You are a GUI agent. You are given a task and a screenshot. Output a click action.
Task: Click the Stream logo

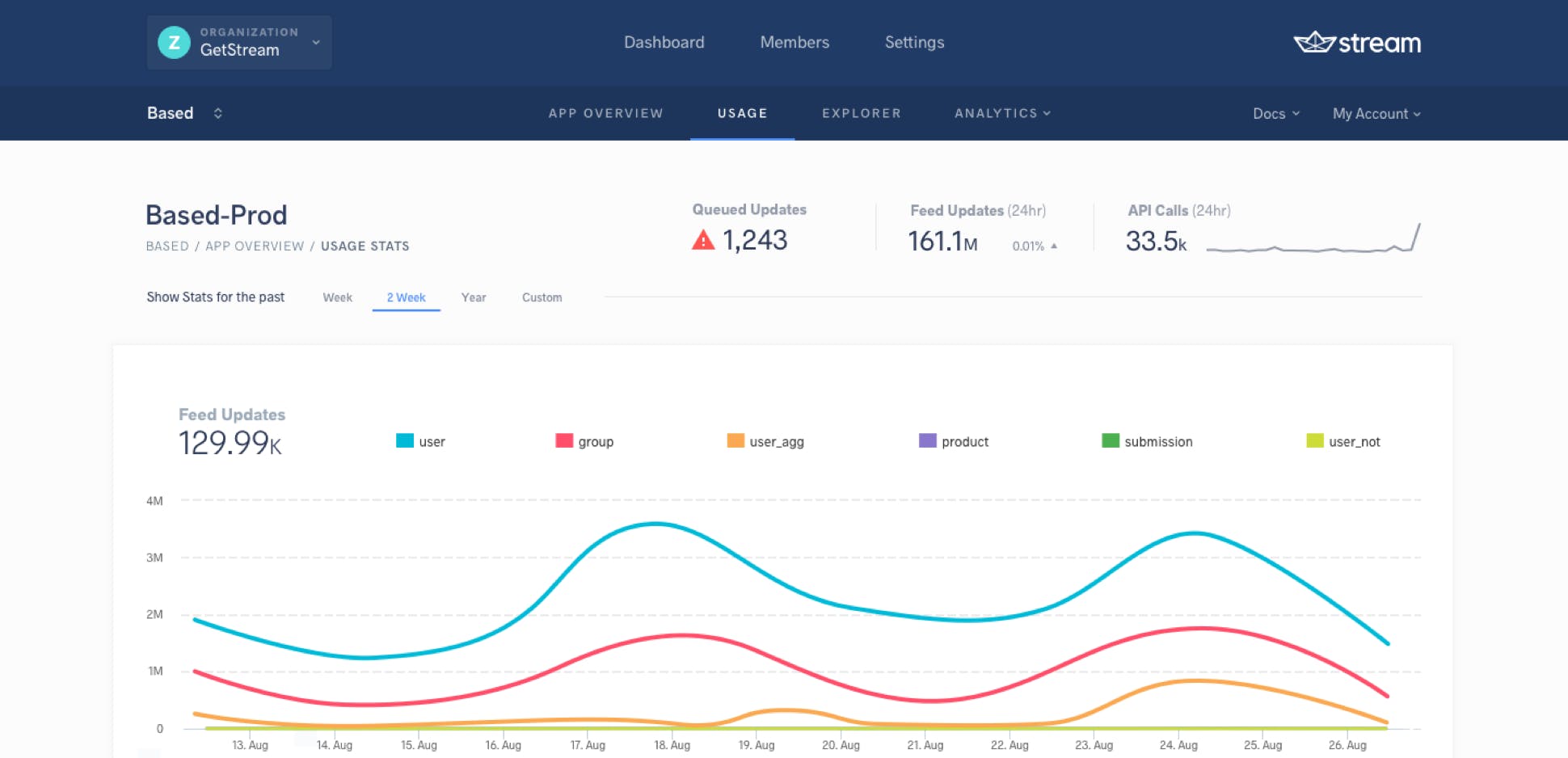point(1357,43)
